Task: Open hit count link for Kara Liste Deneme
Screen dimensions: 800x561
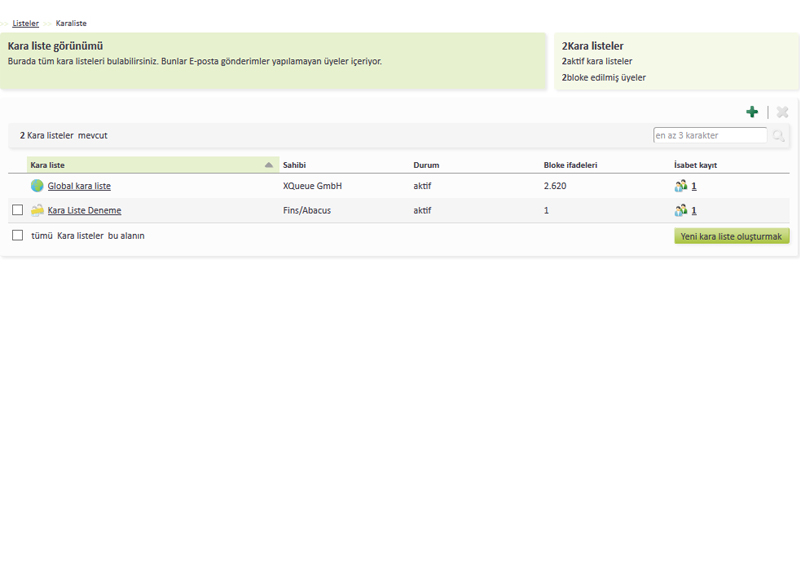Action: pyautogui.click(x=694, y=211)
